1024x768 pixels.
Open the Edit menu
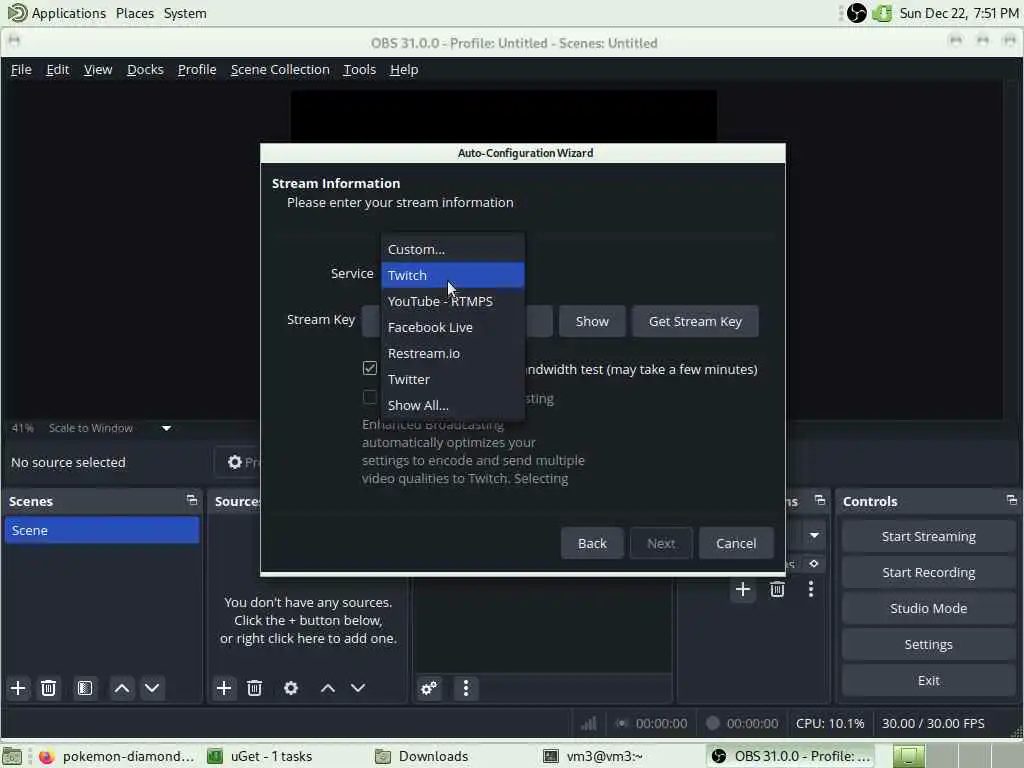pos(57,69)
